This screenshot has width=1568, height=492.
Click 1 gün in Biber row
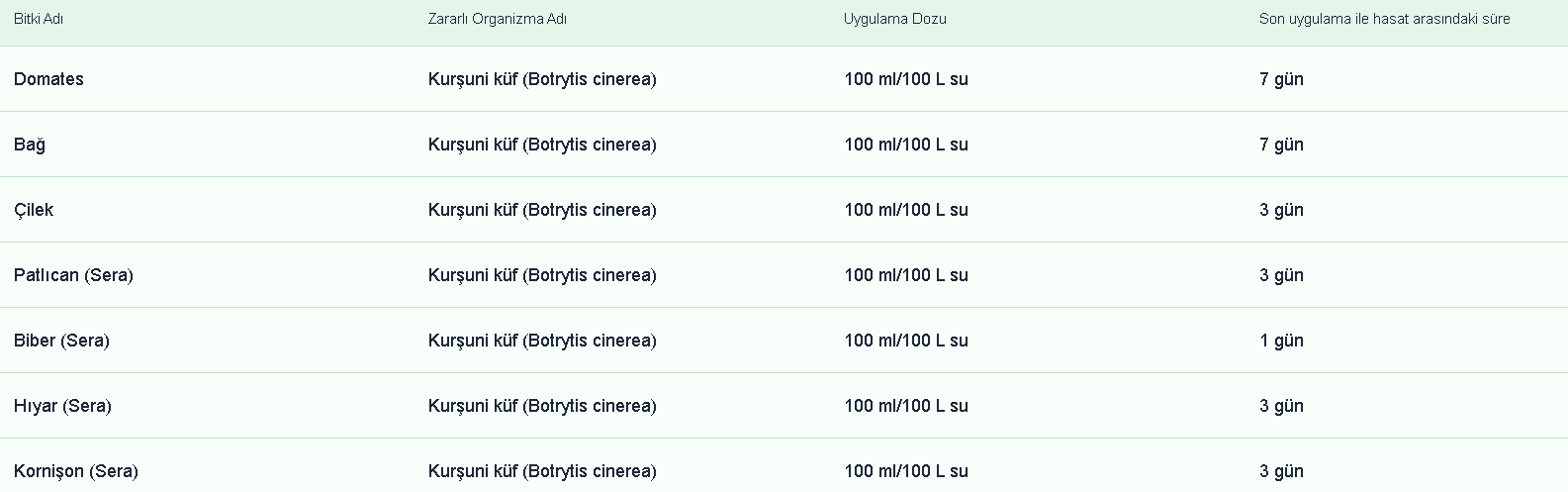[1281, 341]
